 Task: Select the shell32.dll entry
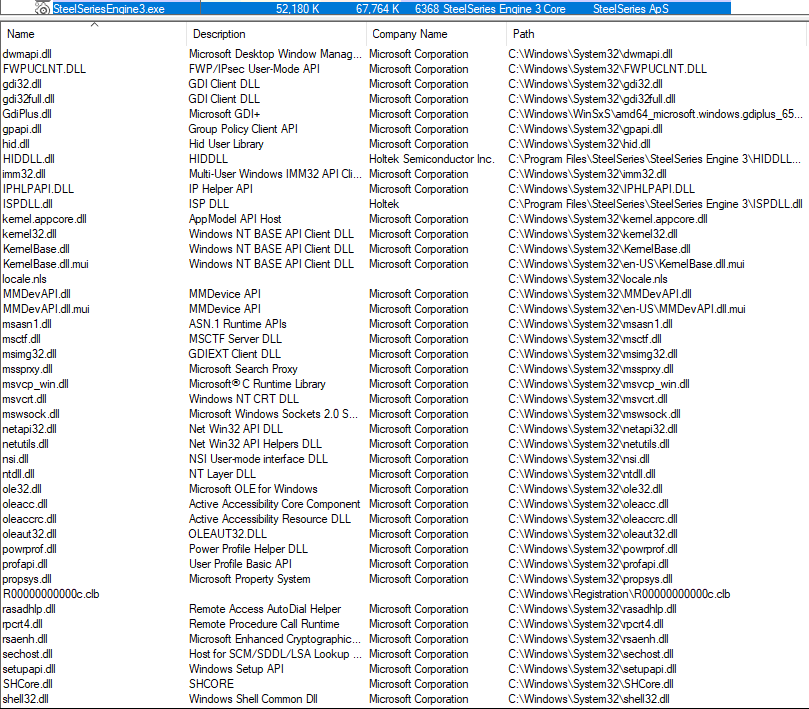coord(25,699)
